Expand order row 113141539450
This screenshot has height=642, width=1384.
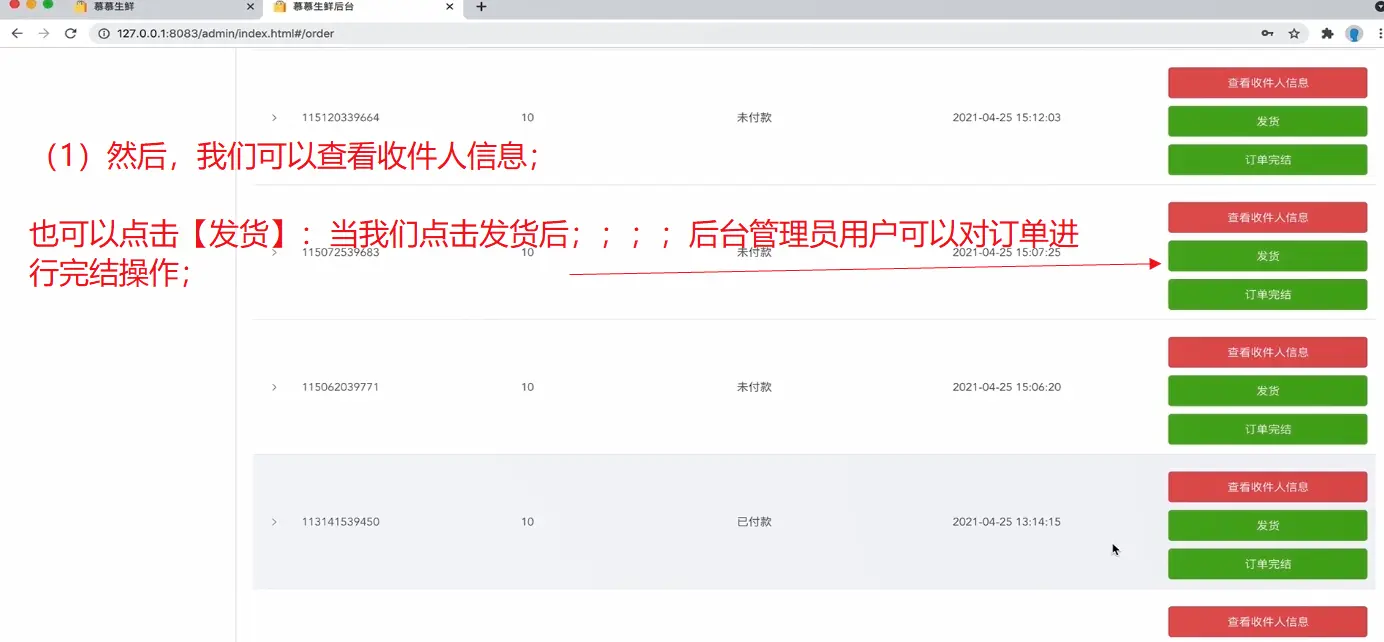(x=274, y=522)
